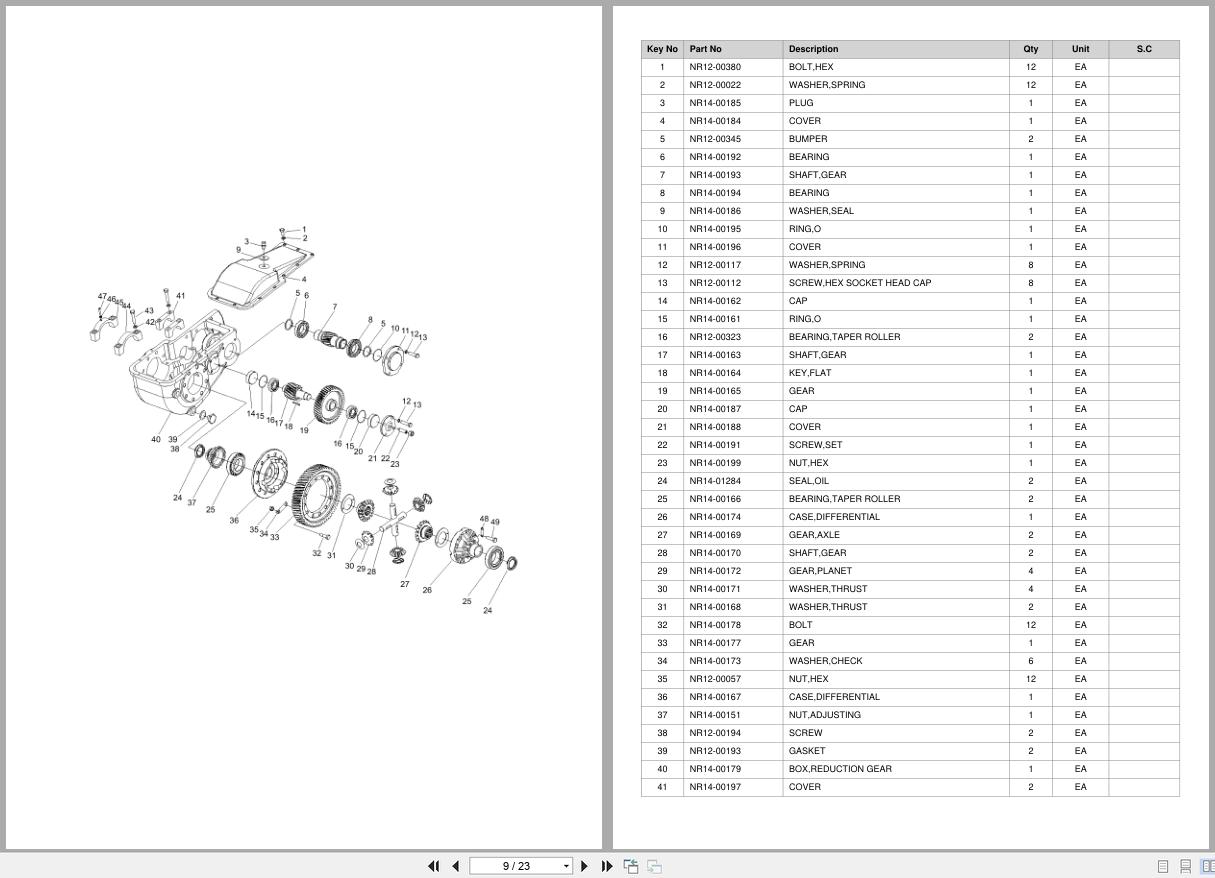The height and width of the screenshot is (878, 1215).
Task: Click the Unit column header
Action: click(1080, 49)
